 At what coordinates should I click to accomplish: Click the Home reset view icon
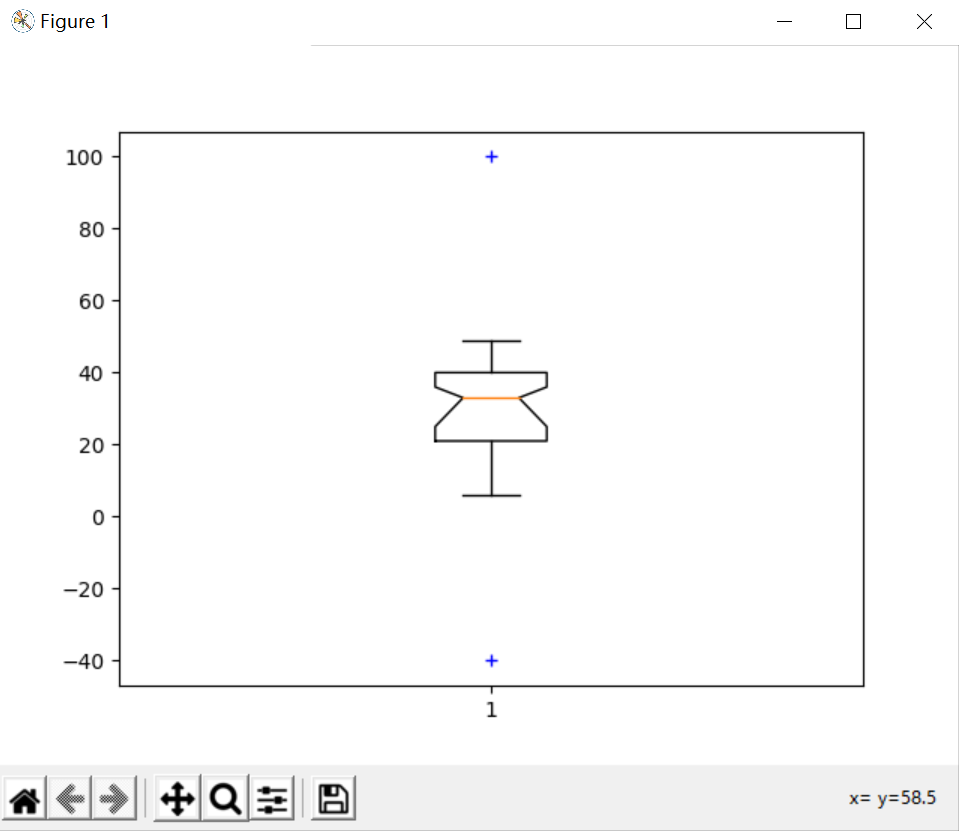(24, 798)
